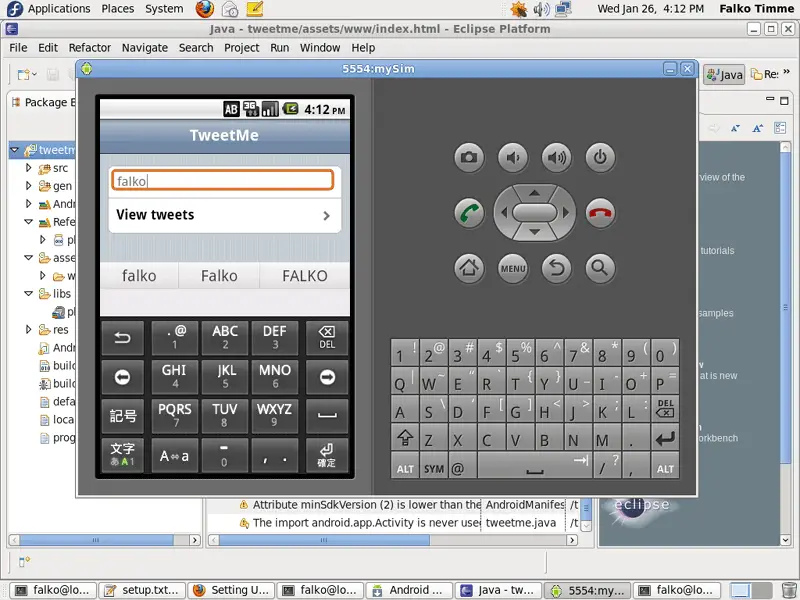Image resolution: width=800 pixels, height=600 pixels.
Task: Tap the undo-arrow key on phone keypad
Action: point(122,338)
